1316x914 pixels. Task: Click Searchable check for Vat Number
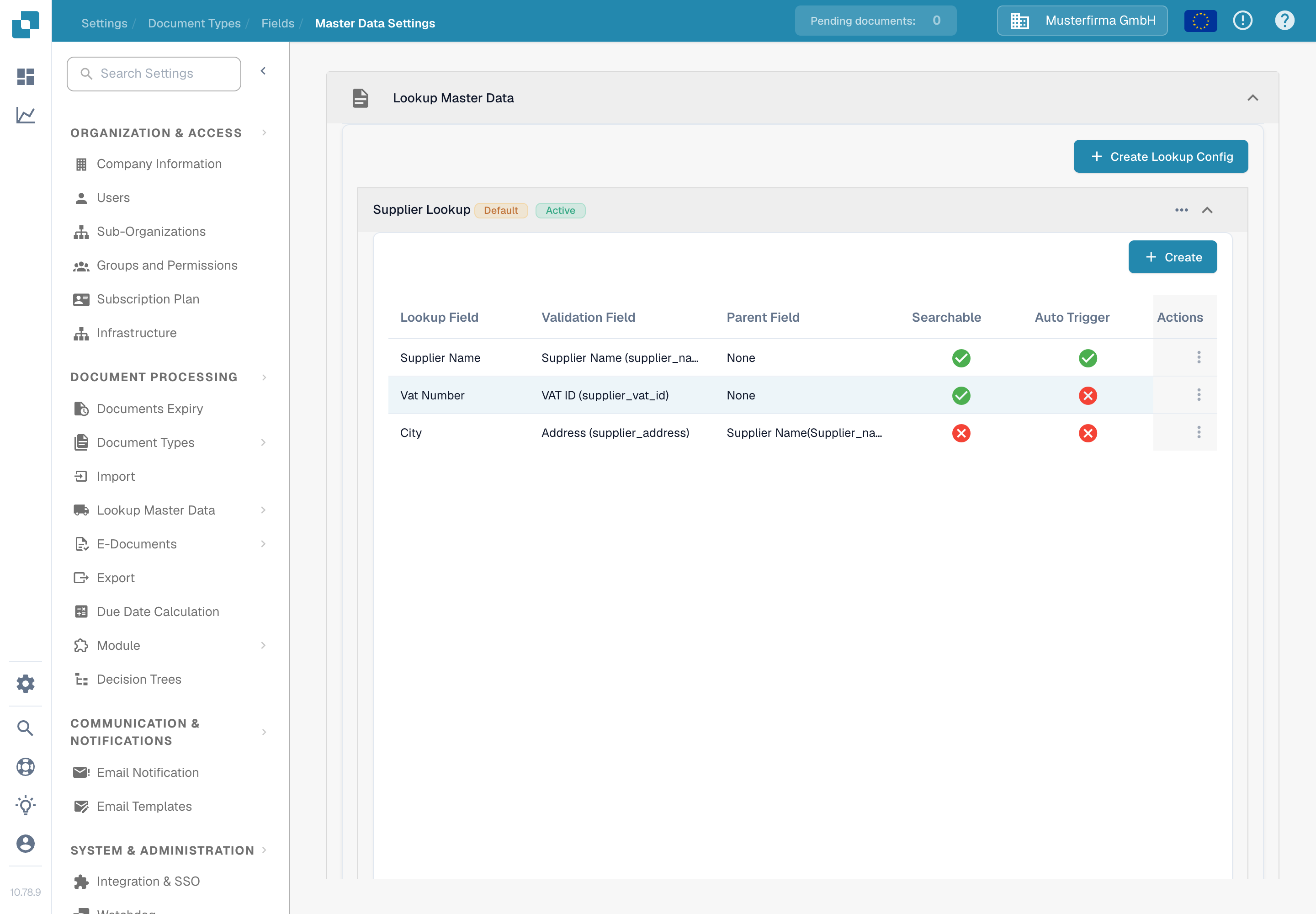(961, 395)
